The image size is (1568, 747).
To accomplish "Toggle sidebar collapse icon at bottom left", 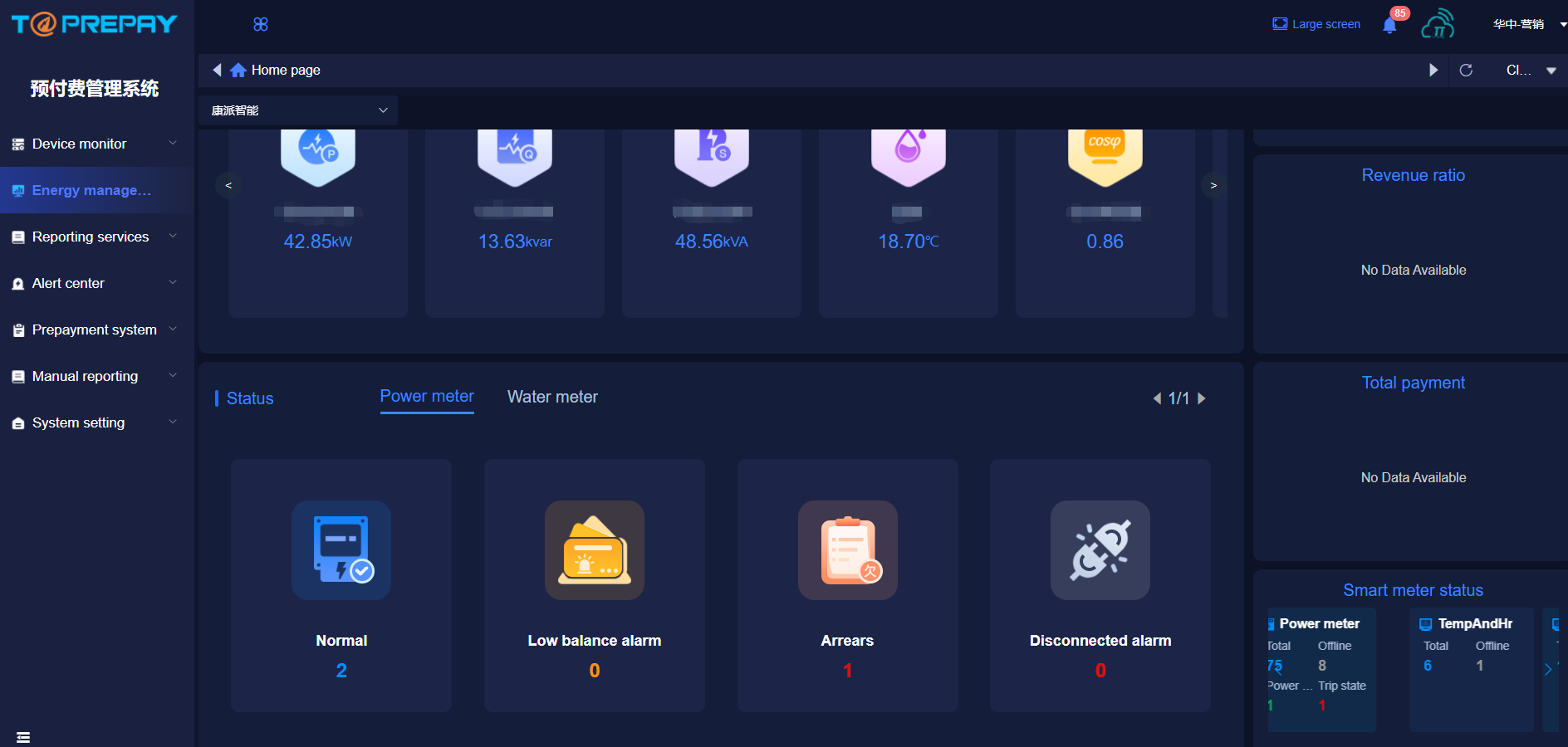I will pyautogui.click(x=23, y=737).
